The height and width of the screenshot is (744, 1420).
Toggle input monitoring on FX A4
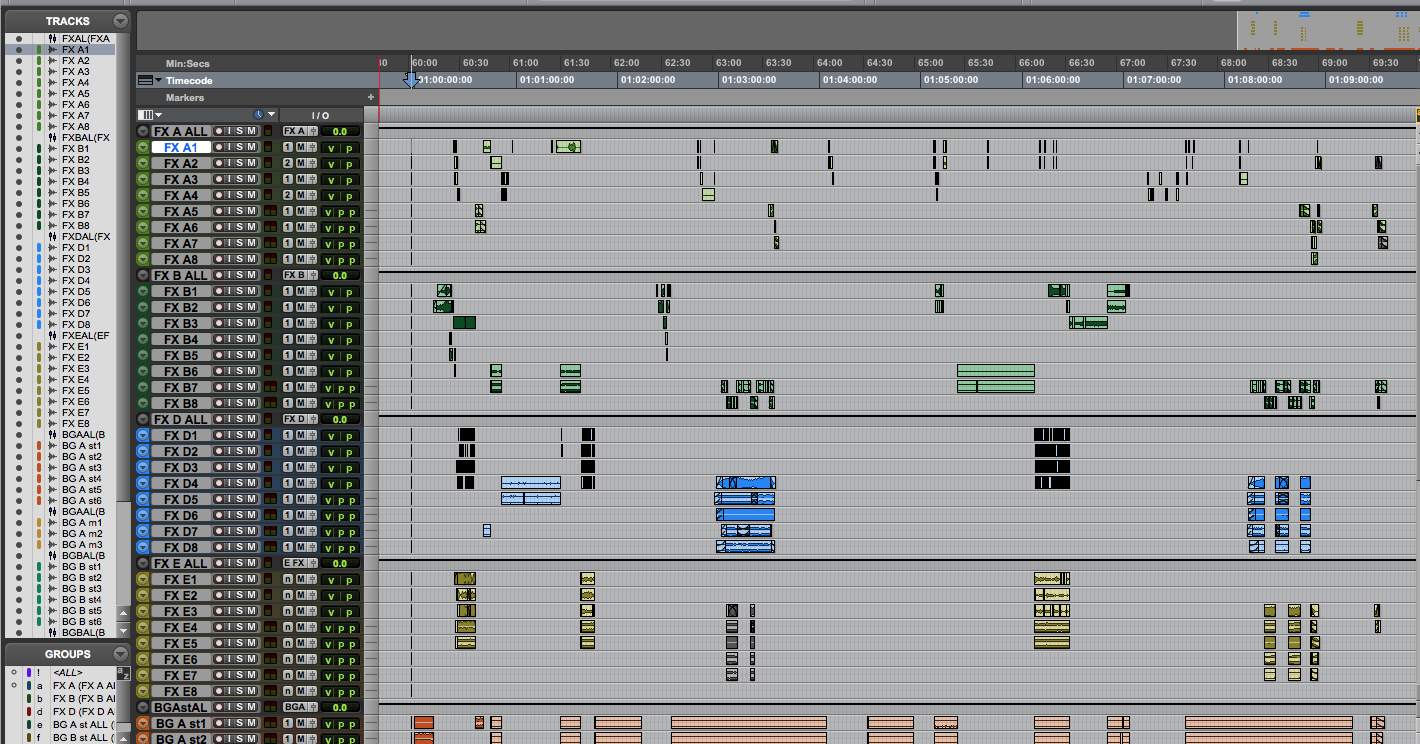coord(230,195)
